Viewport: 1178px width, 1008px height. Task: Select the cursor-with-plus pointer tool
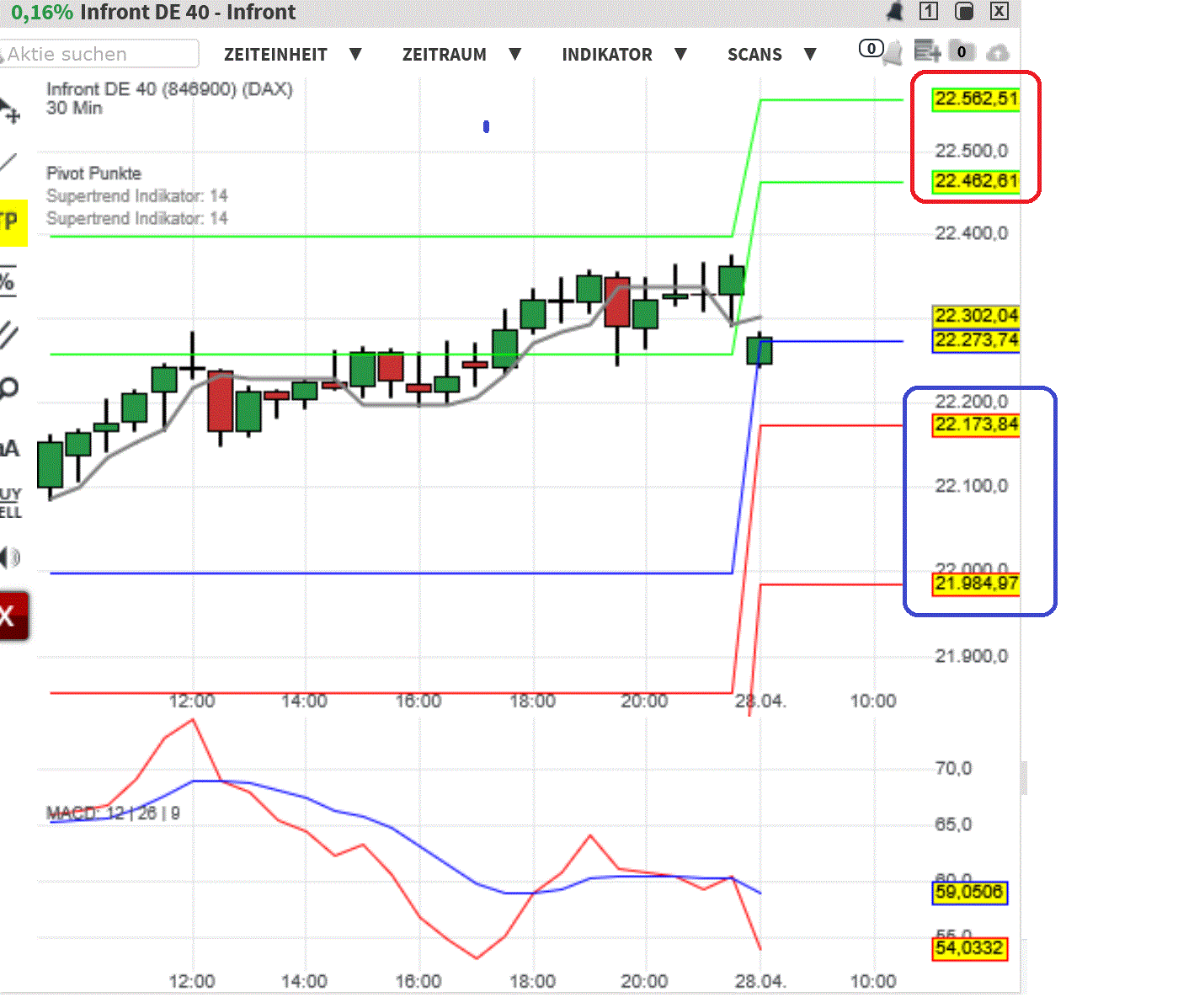coord(9,111)
